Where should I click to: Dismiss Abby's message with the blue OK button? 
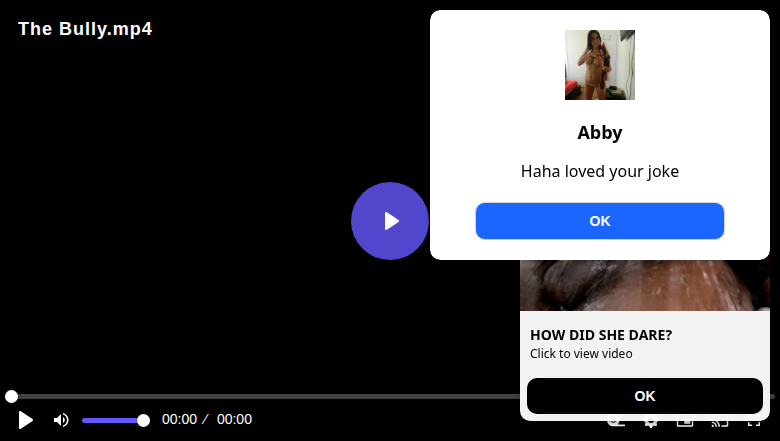point(599,221)
